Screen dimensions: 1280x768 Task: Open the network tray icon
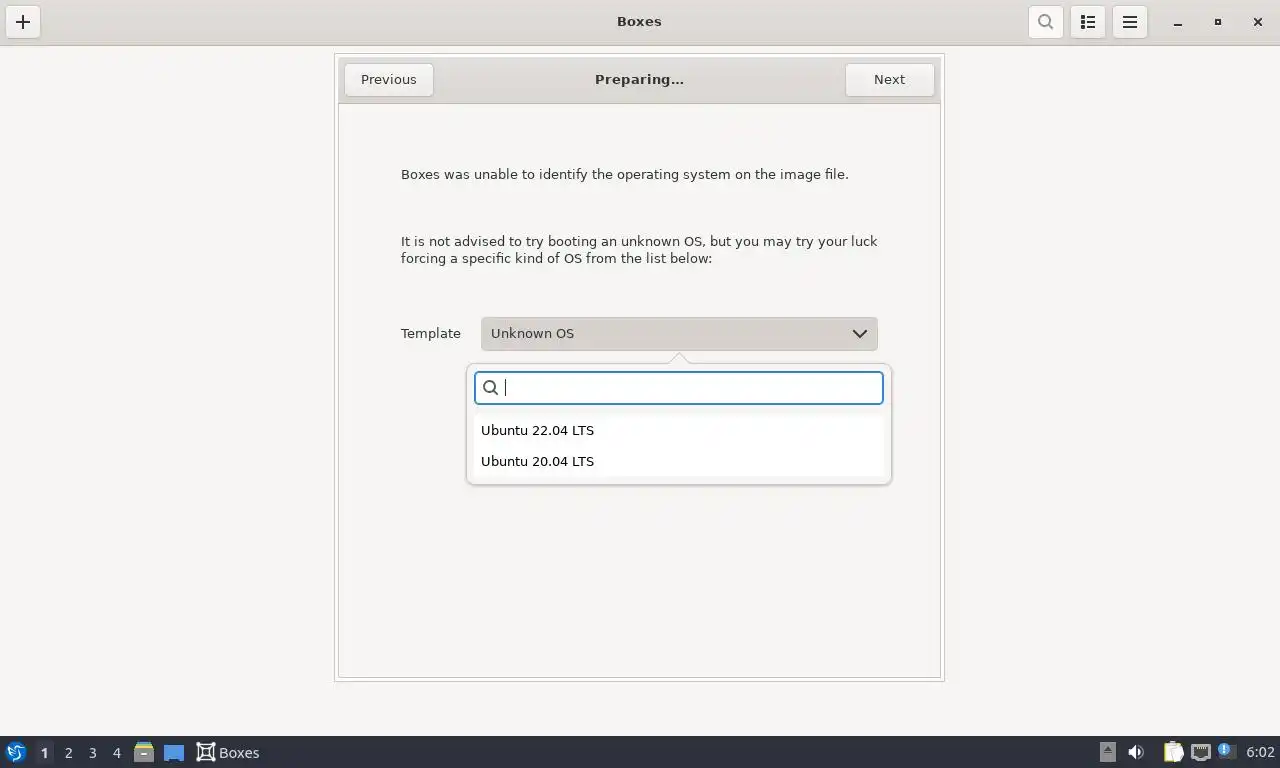pyautogui.click(x=1200, y=753)
